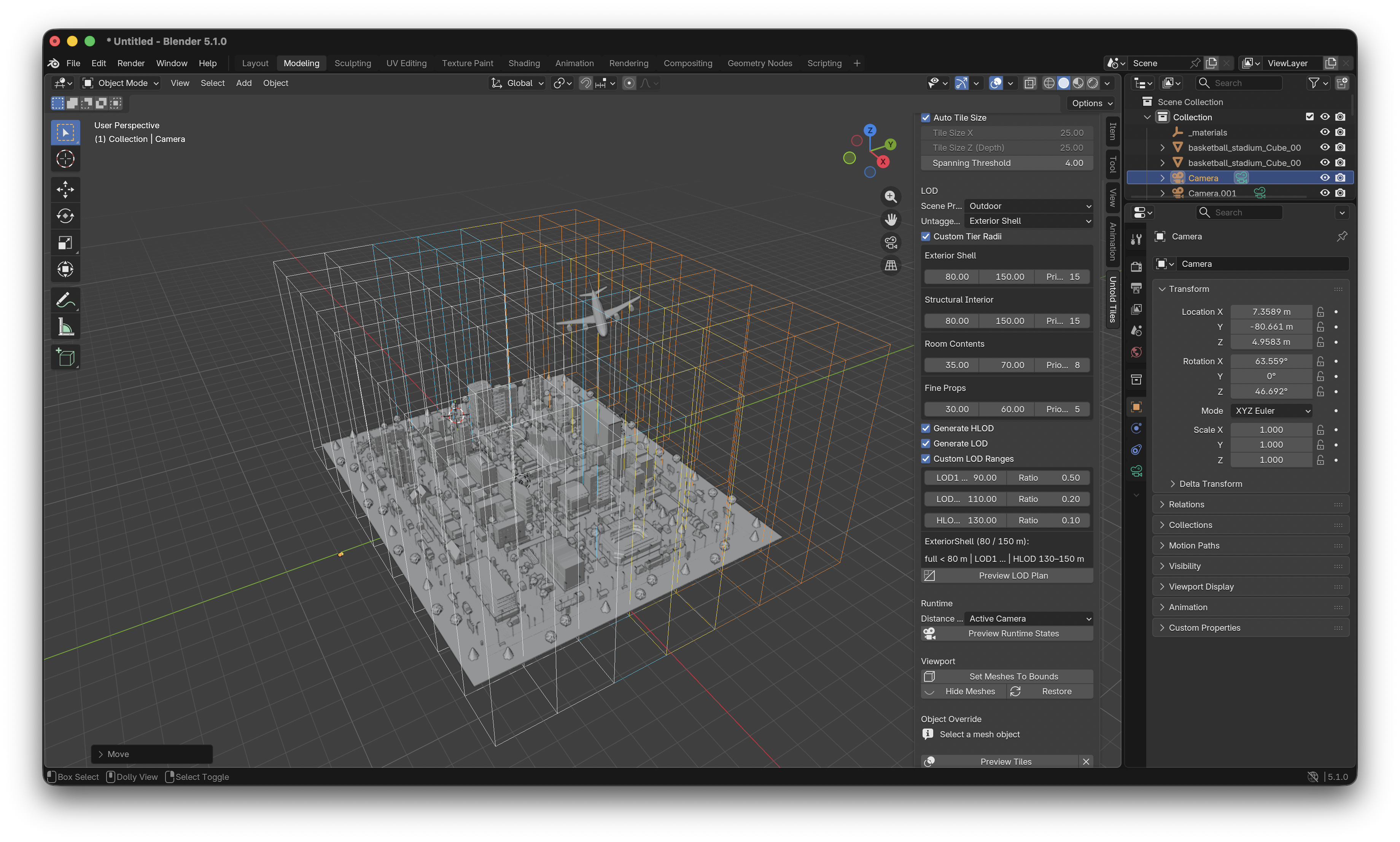This screenshot has width=1400, height=842.
Task: Switch to Geometry Nodes workspace tab
Action: pos(759,63)
